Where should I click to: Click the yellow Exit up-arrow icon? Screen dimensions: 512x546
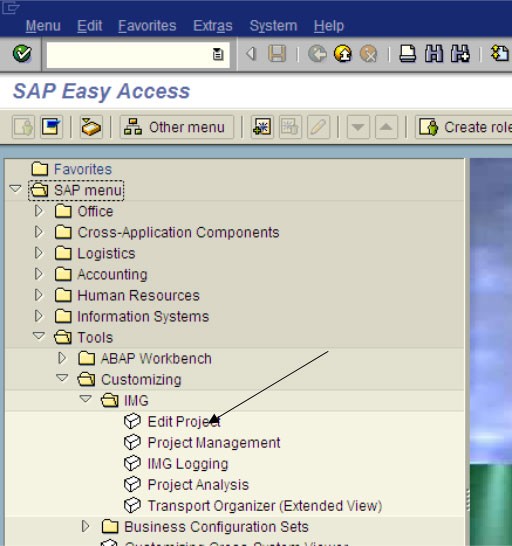[343, 54]
